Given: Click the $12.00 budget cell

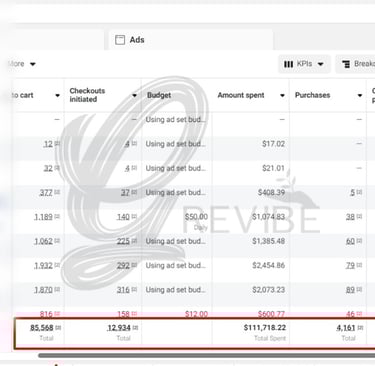Looking at the screenshot, I should [196, 314].
